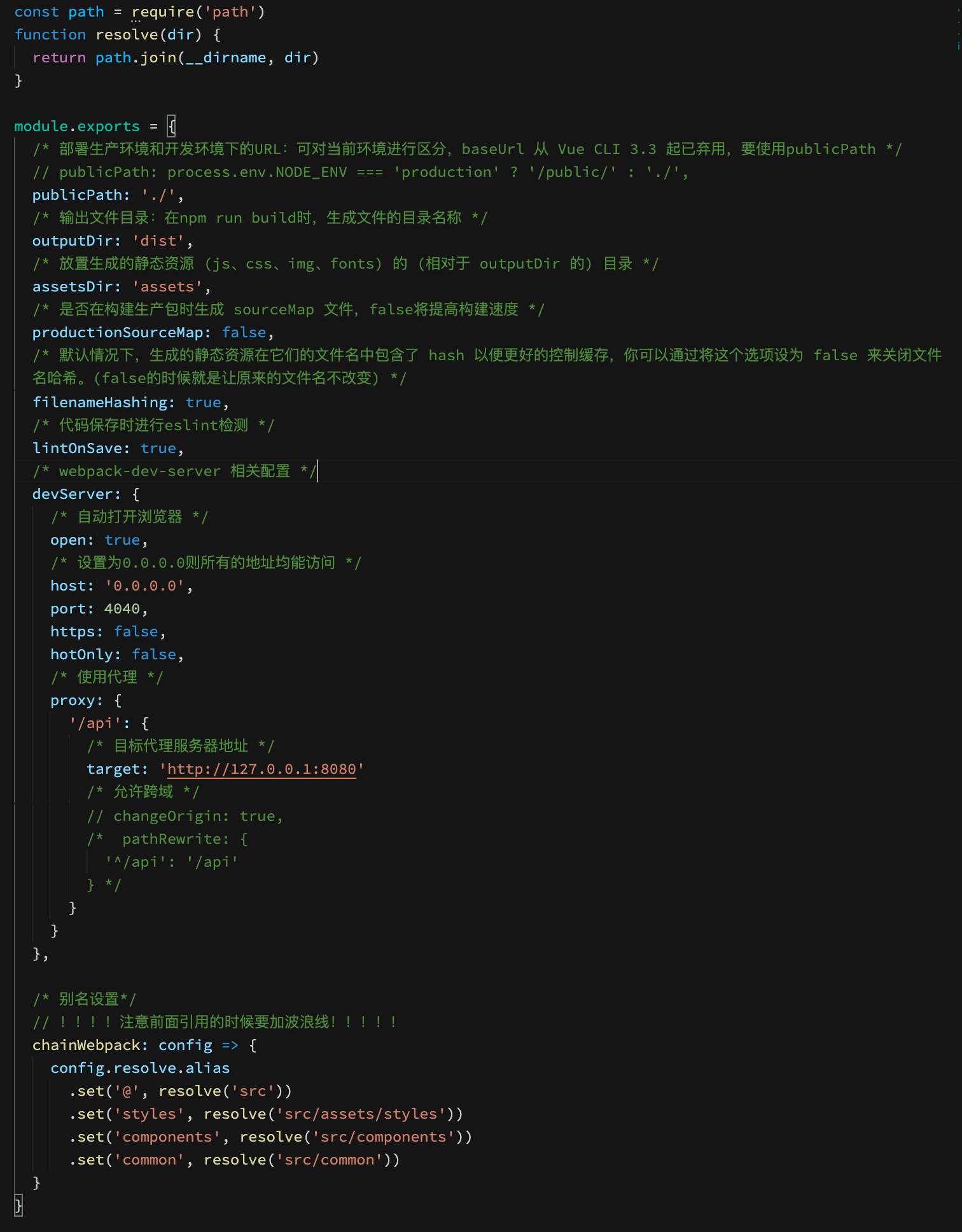Click the 'target:' property name
The image size is (962, 1232).
point(117,769)
